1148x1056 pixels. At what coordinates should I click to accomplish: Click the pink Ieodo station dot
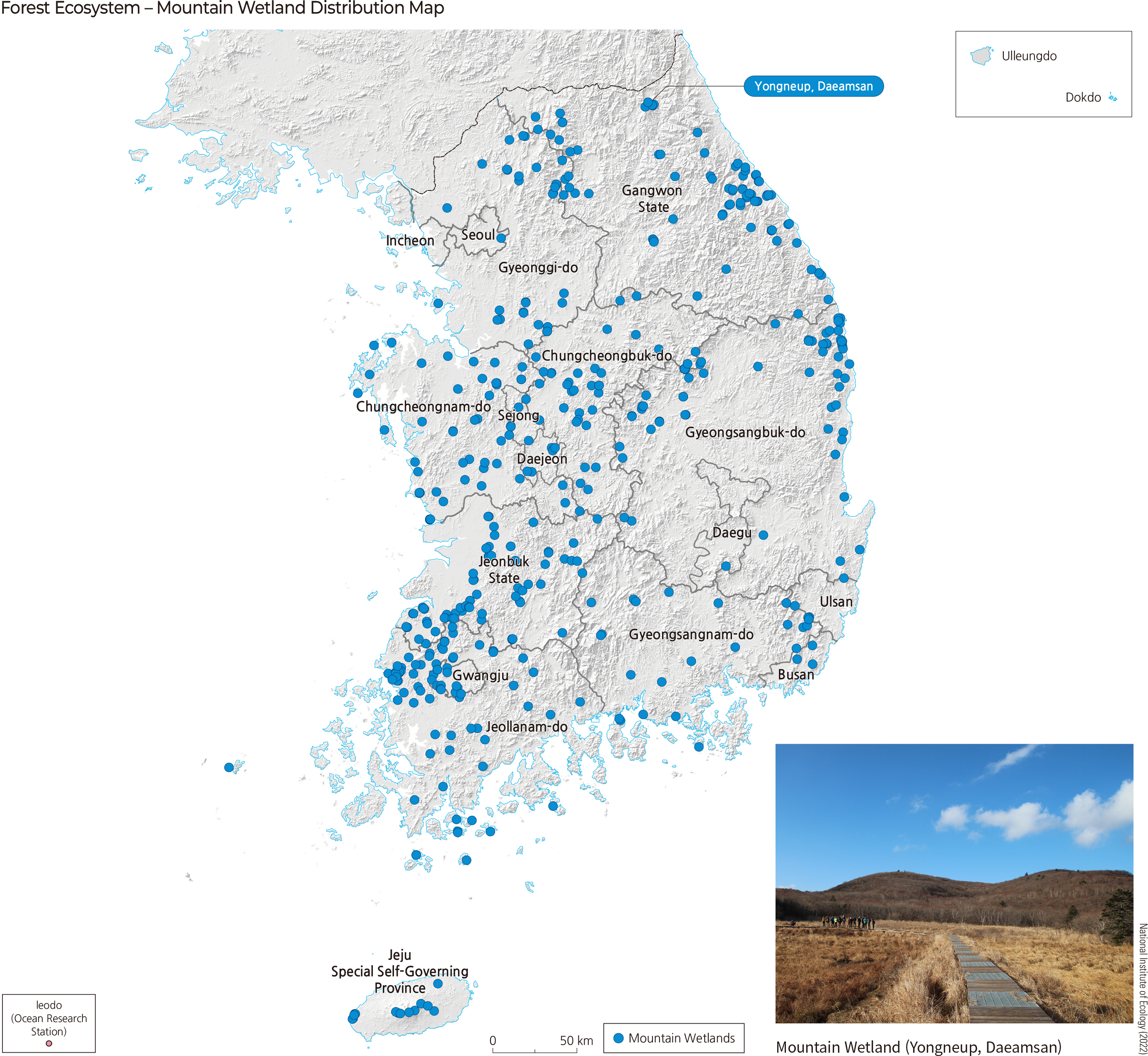48,1044
